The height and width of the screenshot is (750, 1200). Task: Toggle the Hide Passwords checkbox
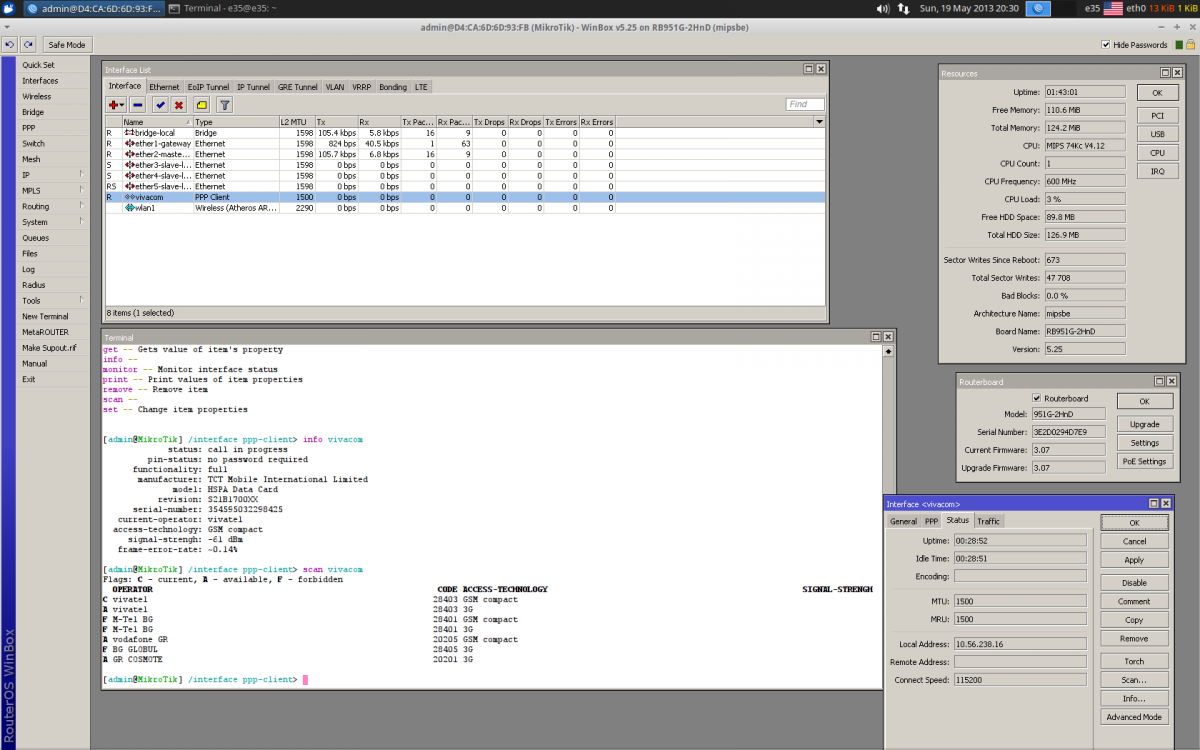tap(1105, 45)
